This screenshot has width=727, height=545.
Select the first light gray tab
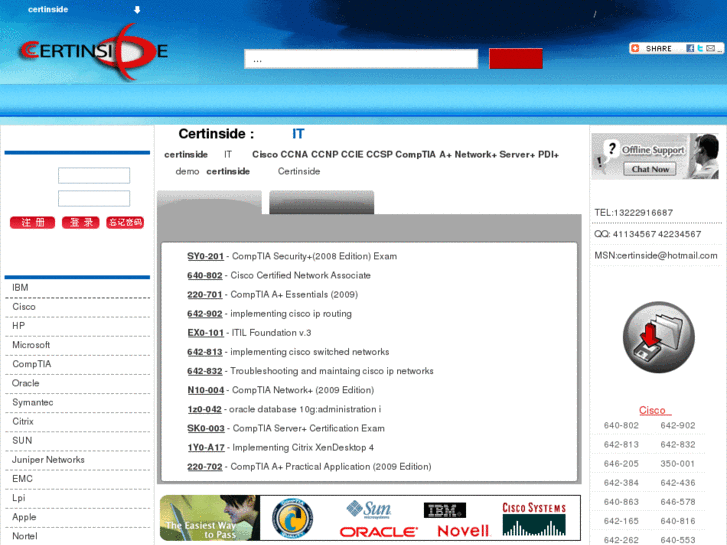[x=209, y=202]
